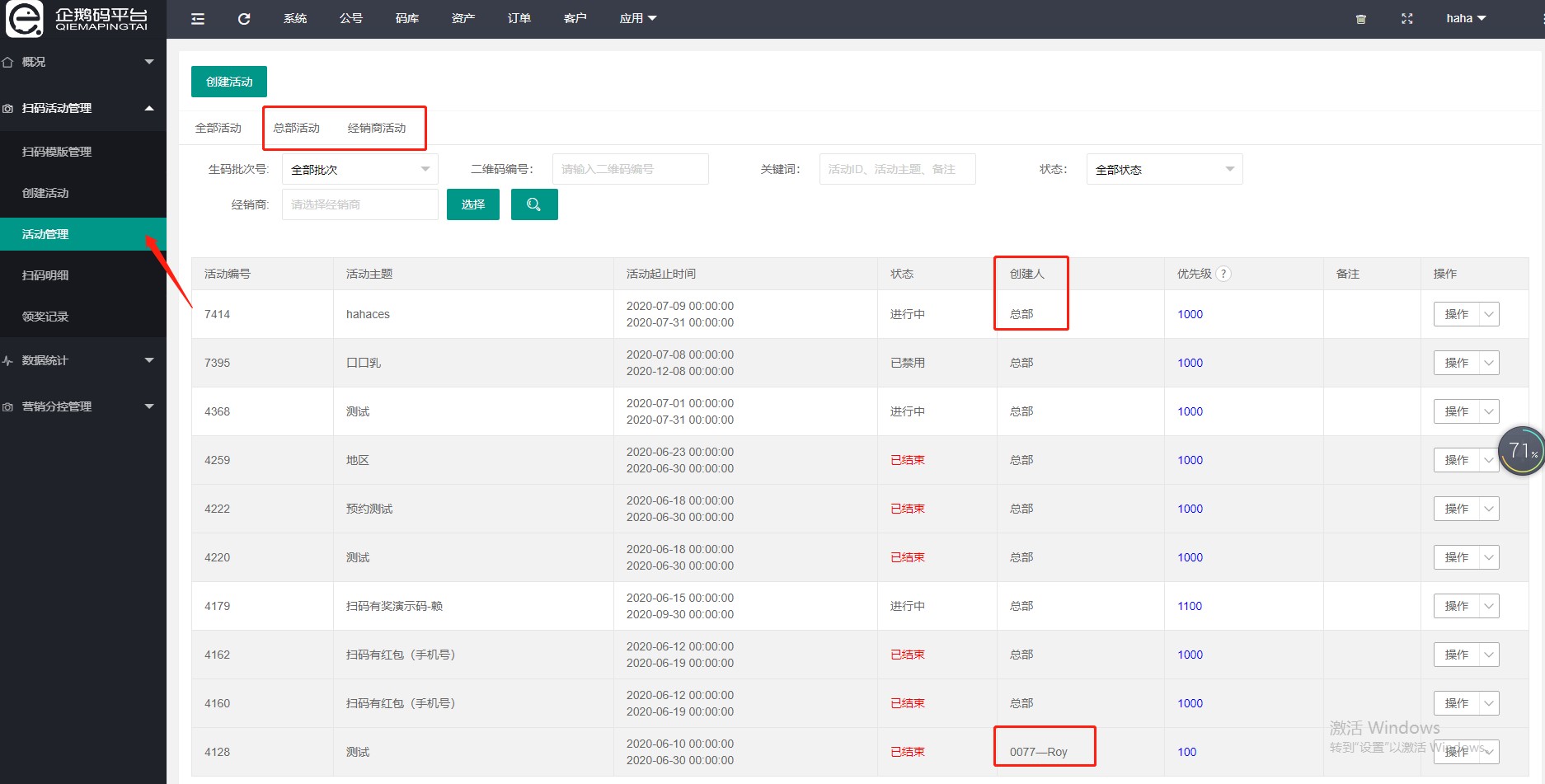Open the 操作 dropdown for activity 7414

(1466, 314)
